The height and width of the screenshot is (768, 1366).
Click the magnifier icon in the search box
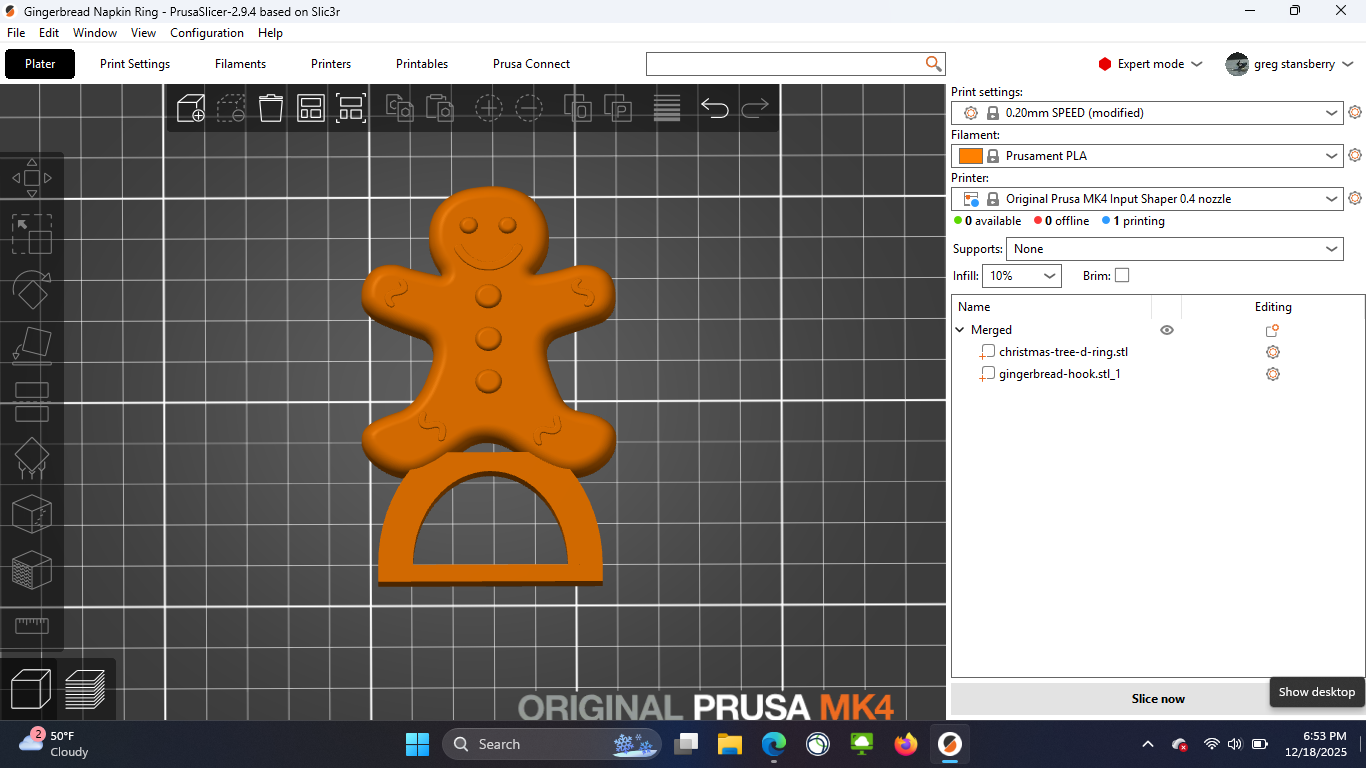tap(934, 64)
